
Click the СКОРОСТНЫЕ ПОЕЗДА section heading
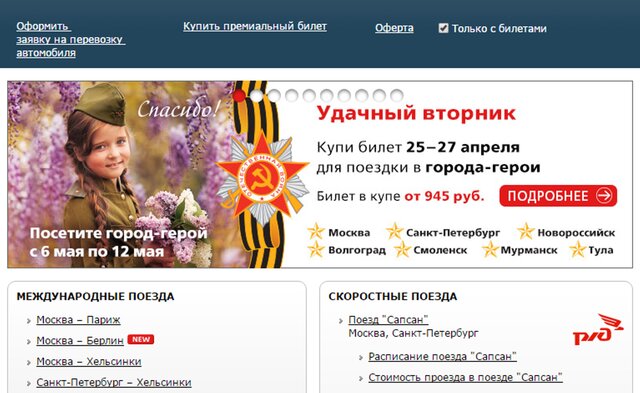click(393, 296)
